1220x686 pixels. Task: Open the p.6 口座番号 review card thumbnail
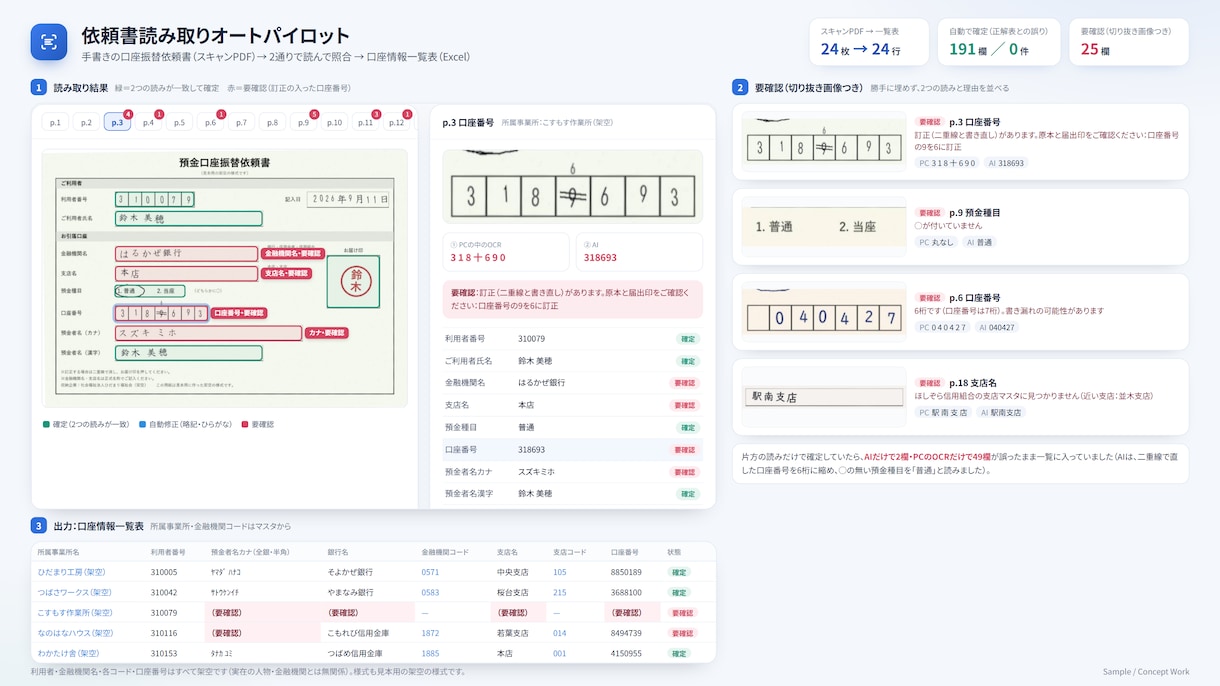point(823,314)
